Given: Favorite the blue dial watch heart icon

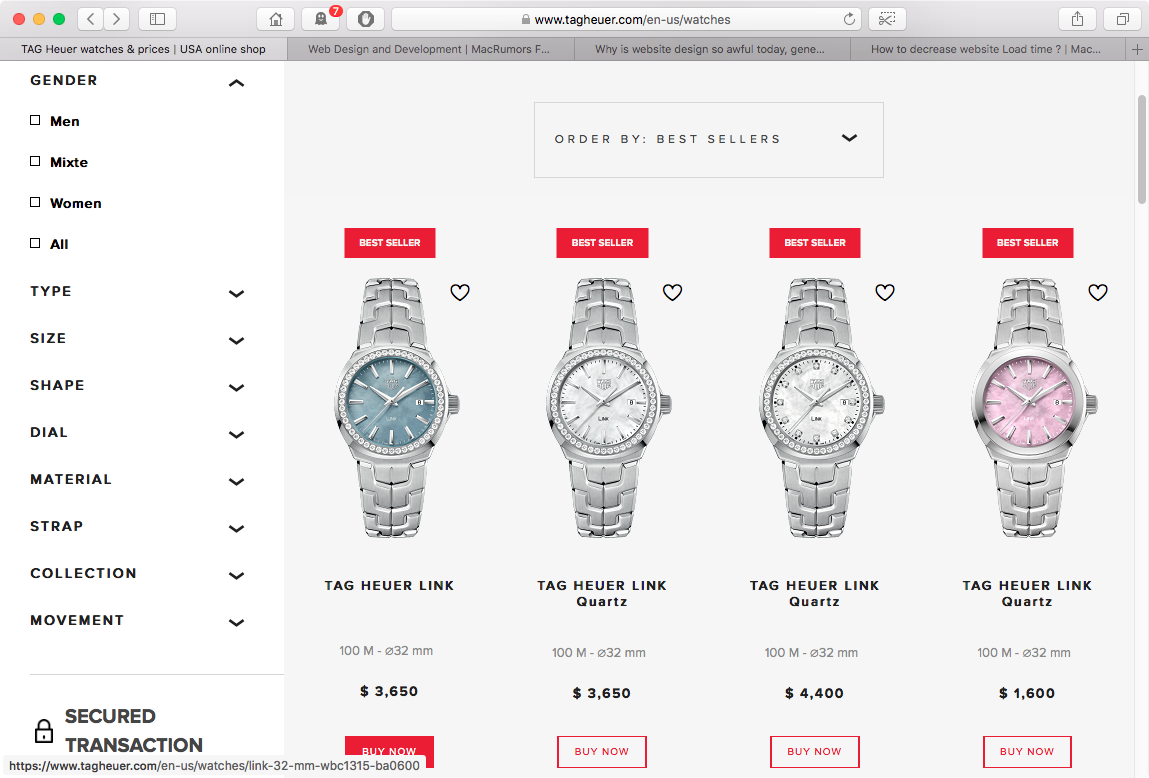Looking at the screenshot, I should [x=459, y=292].
